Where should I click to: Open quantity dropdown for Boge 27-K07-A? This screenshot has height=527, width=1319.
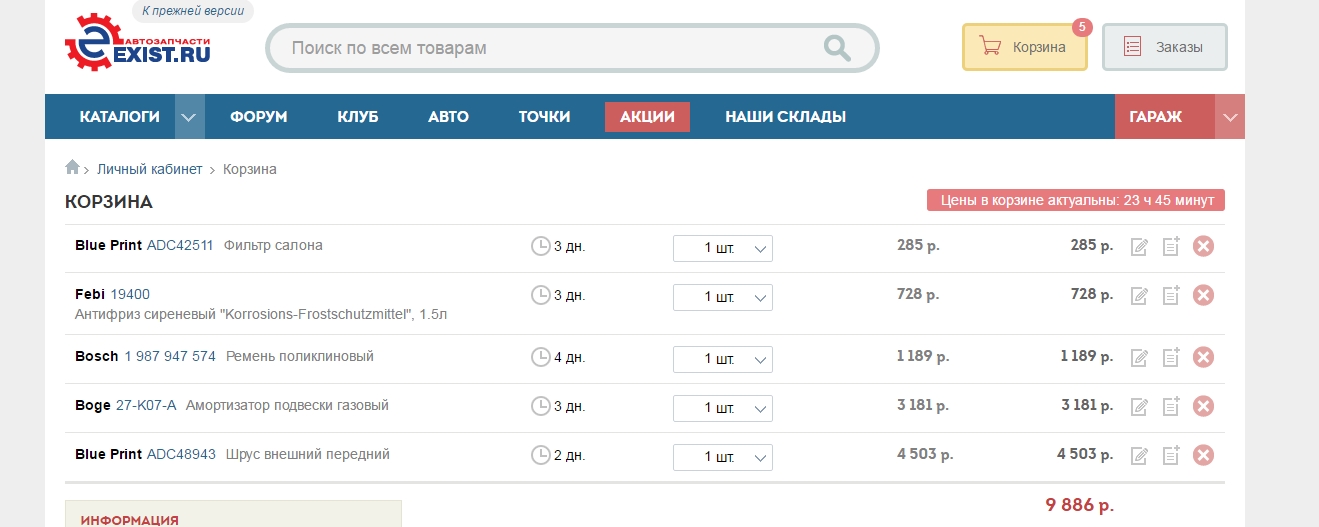coord(723,408)
